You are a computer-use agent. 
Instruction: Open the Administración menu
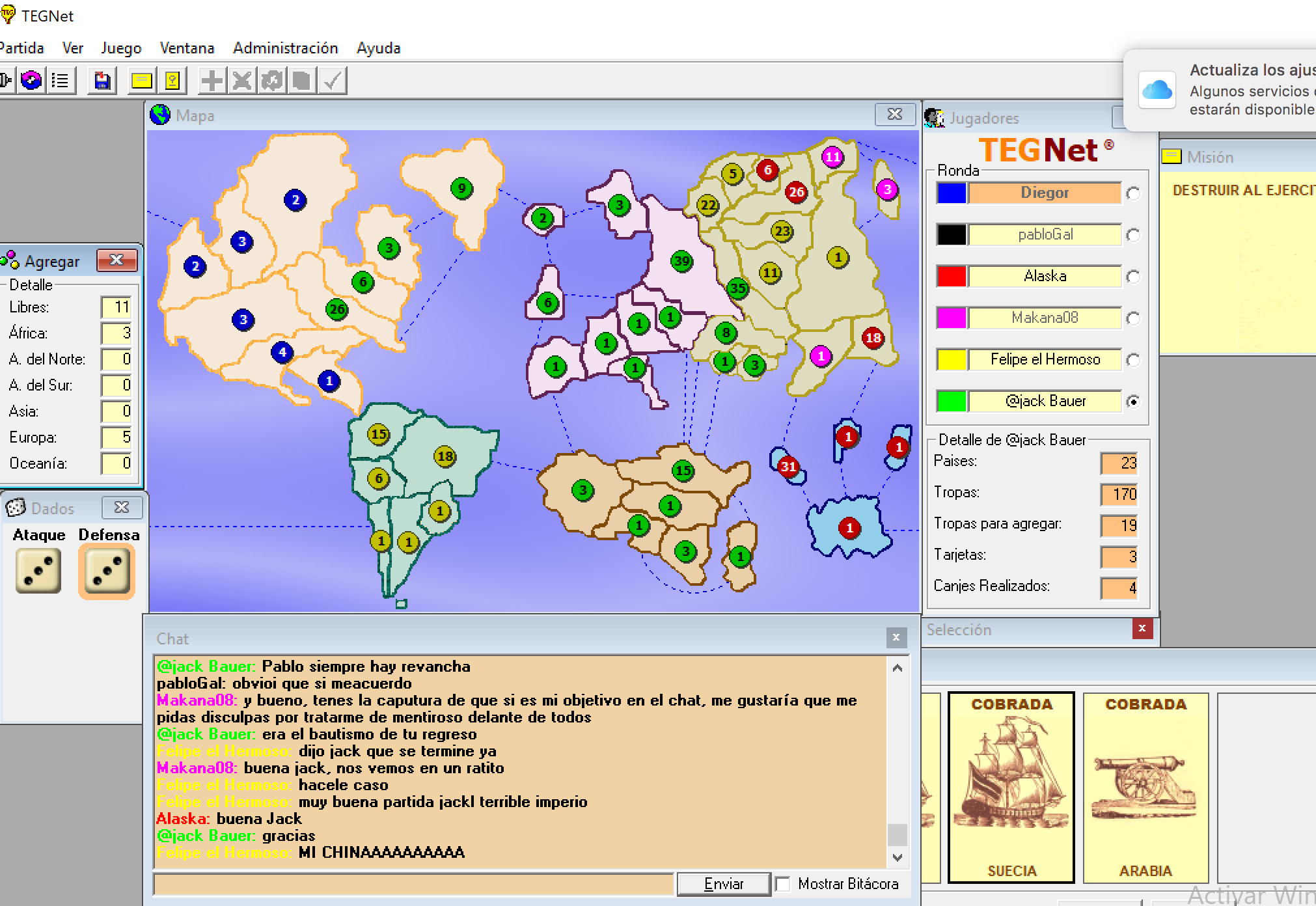coord(285,48)
